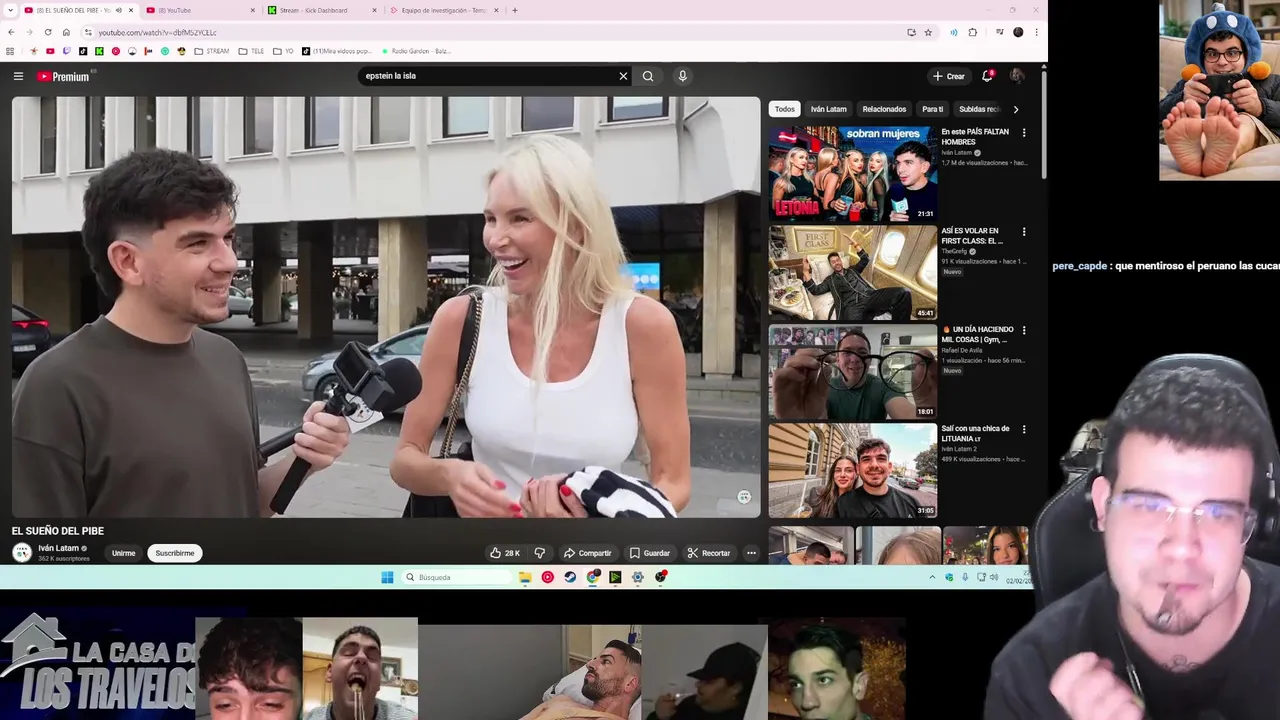
Task: Open options for 'UN DÍA HACIENDO MIL COSAS' video
Action: click(1023, 330)
